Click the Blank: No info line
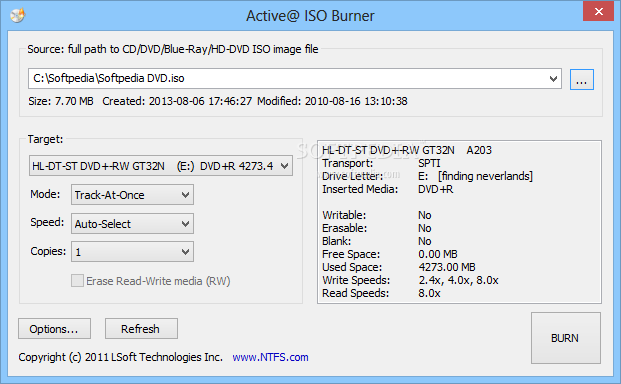The width and height of the screenshot is (621, 384). (377, 241)
